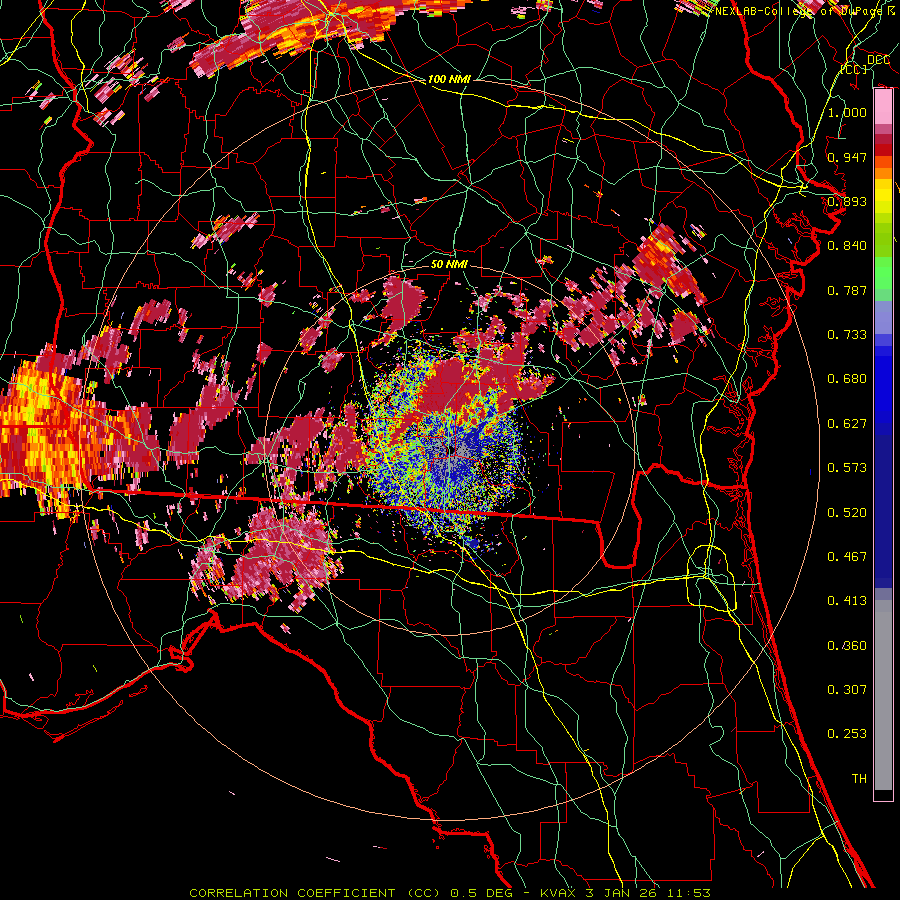Click the 0.787 legend value
Viewport: 900px width, 900px height.
pyautogui.click(x=847, y=290)
